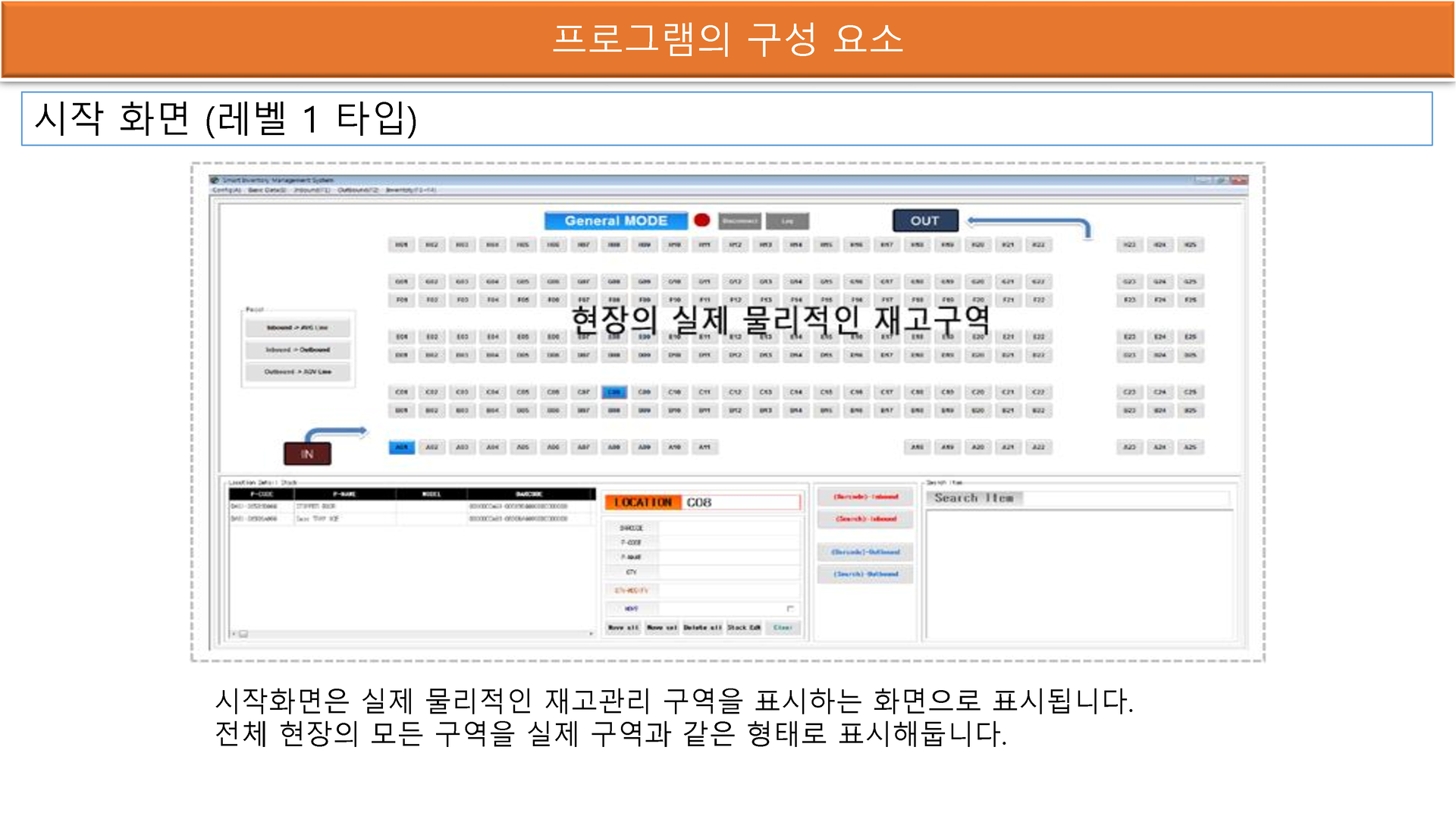1456x819 pixels.
Task: Select location cell F22
Action: pyautogui.click(x=1039, y=300)
